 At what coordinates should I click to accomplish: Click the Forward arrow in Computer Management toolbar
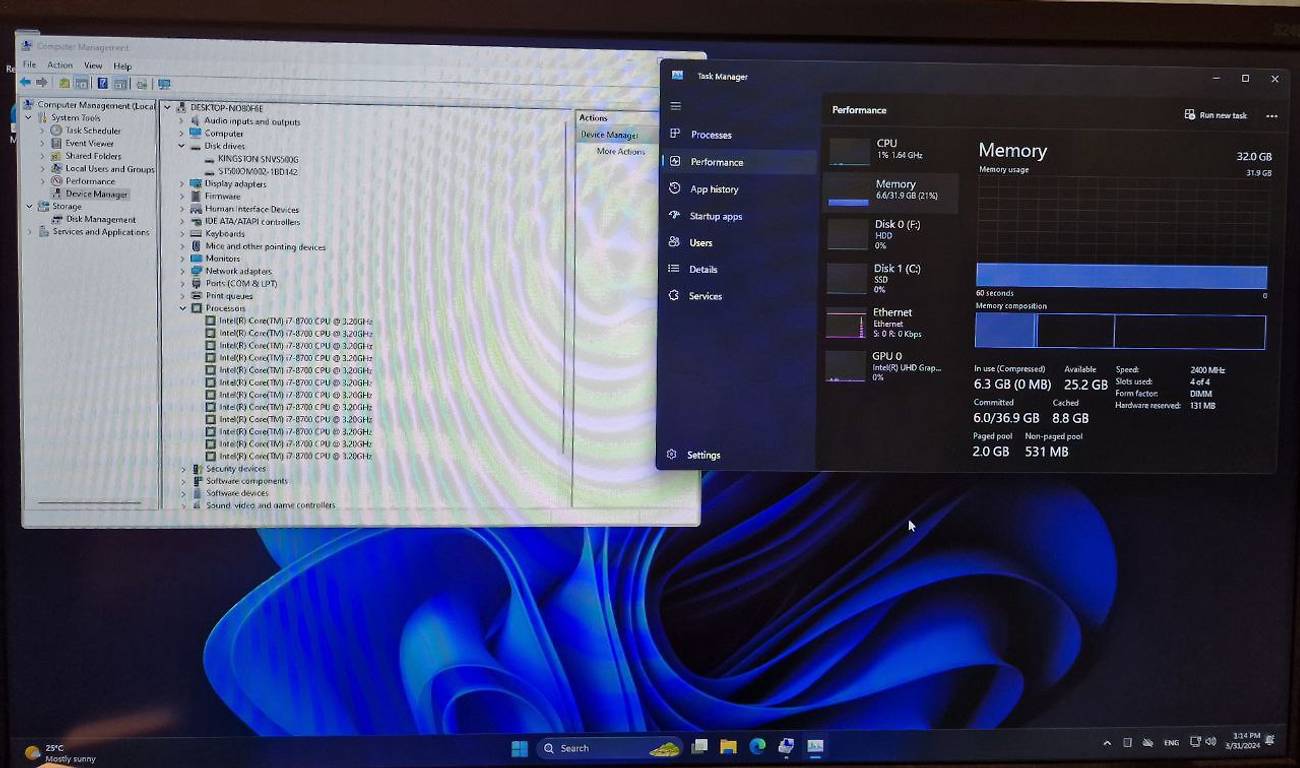(x=41, y=83)
